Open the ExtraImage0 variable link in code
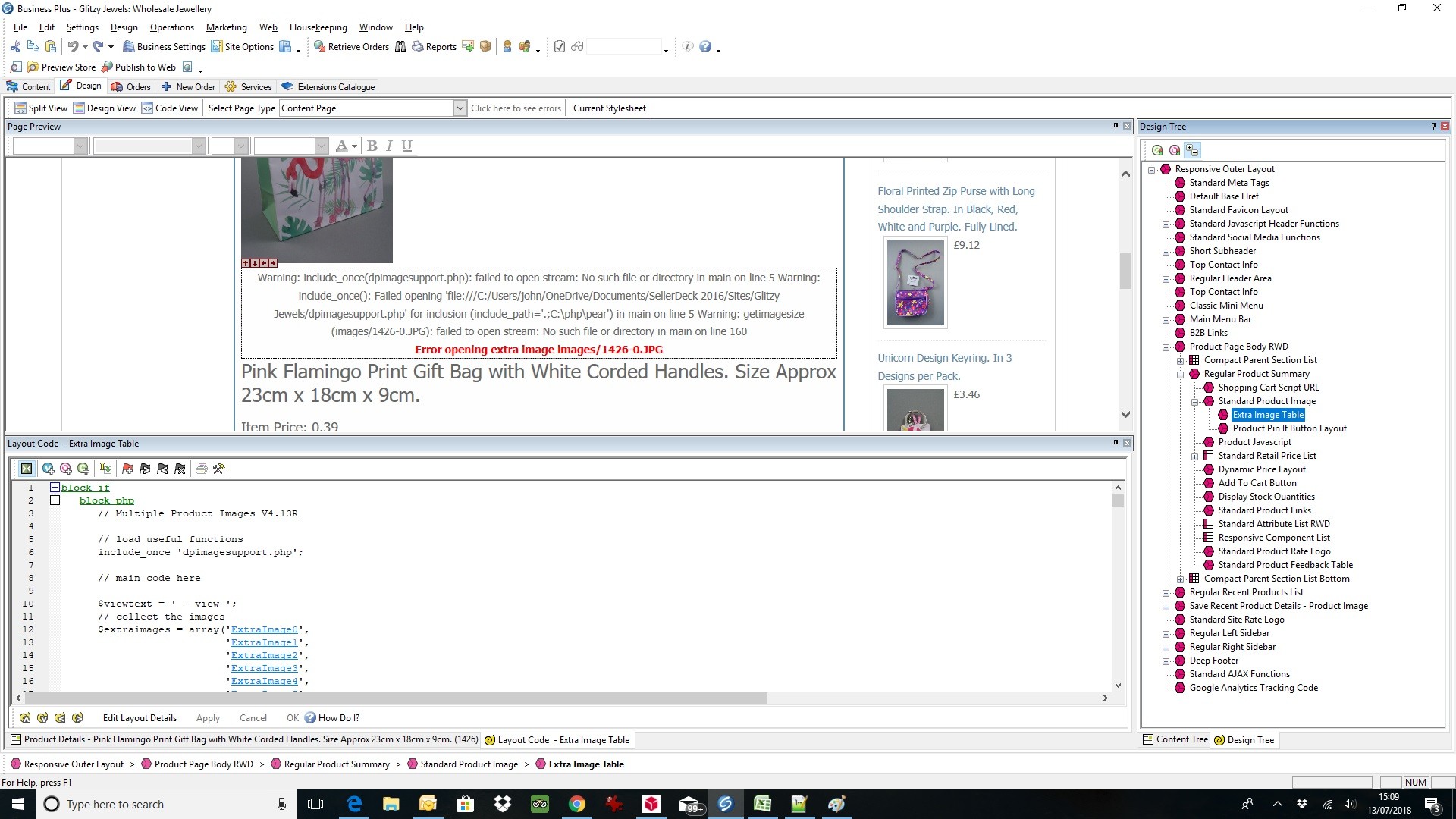Viewport: 1456px width, 819px height. (x=265, y=630)
